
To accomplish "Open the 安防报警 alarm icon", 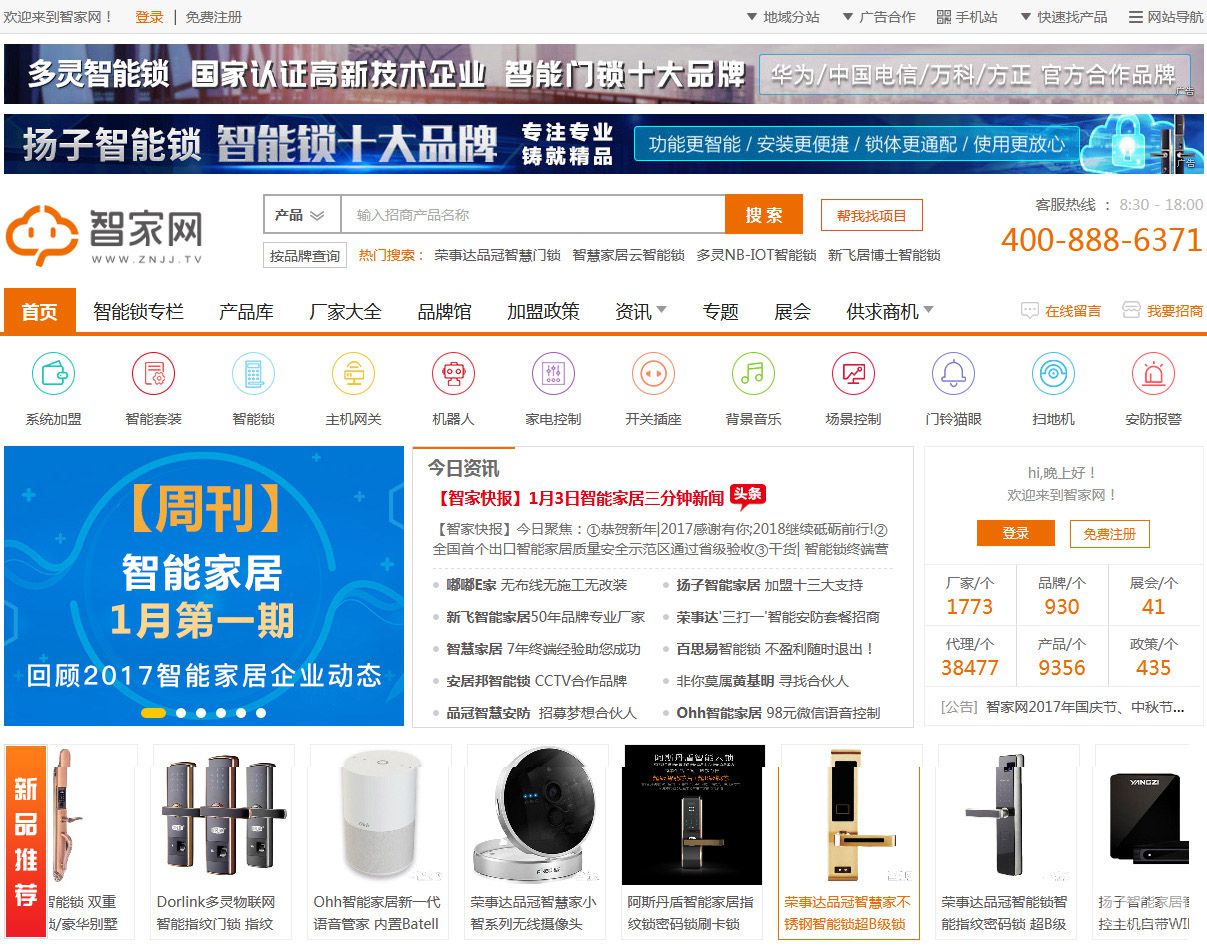I will pos(1154,374).
